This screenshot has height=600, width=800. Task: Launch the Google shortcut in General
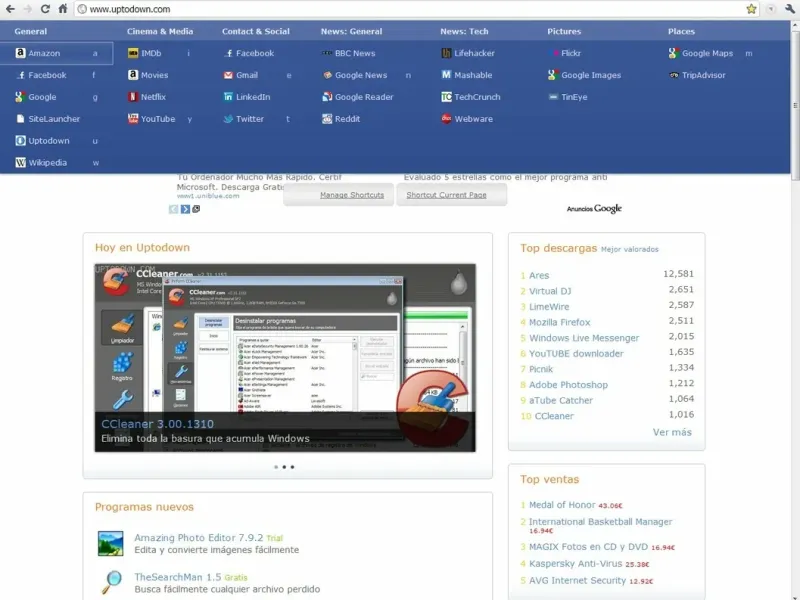pyautogui.click(x=36, y=97)
